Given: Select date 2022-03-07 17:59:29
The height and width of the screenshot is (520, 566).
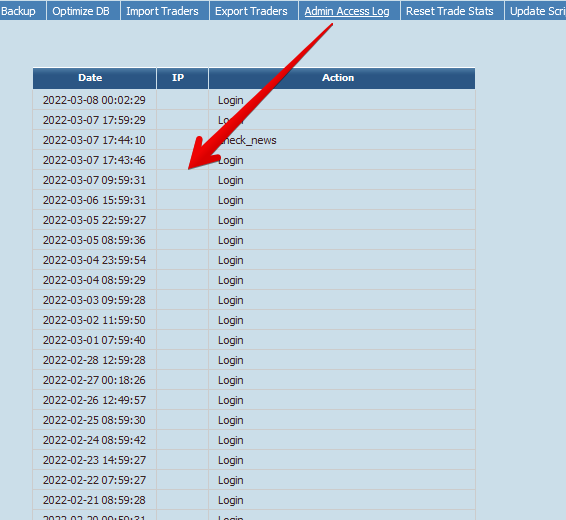Looking at the screenshot, I should coord(94,120).
